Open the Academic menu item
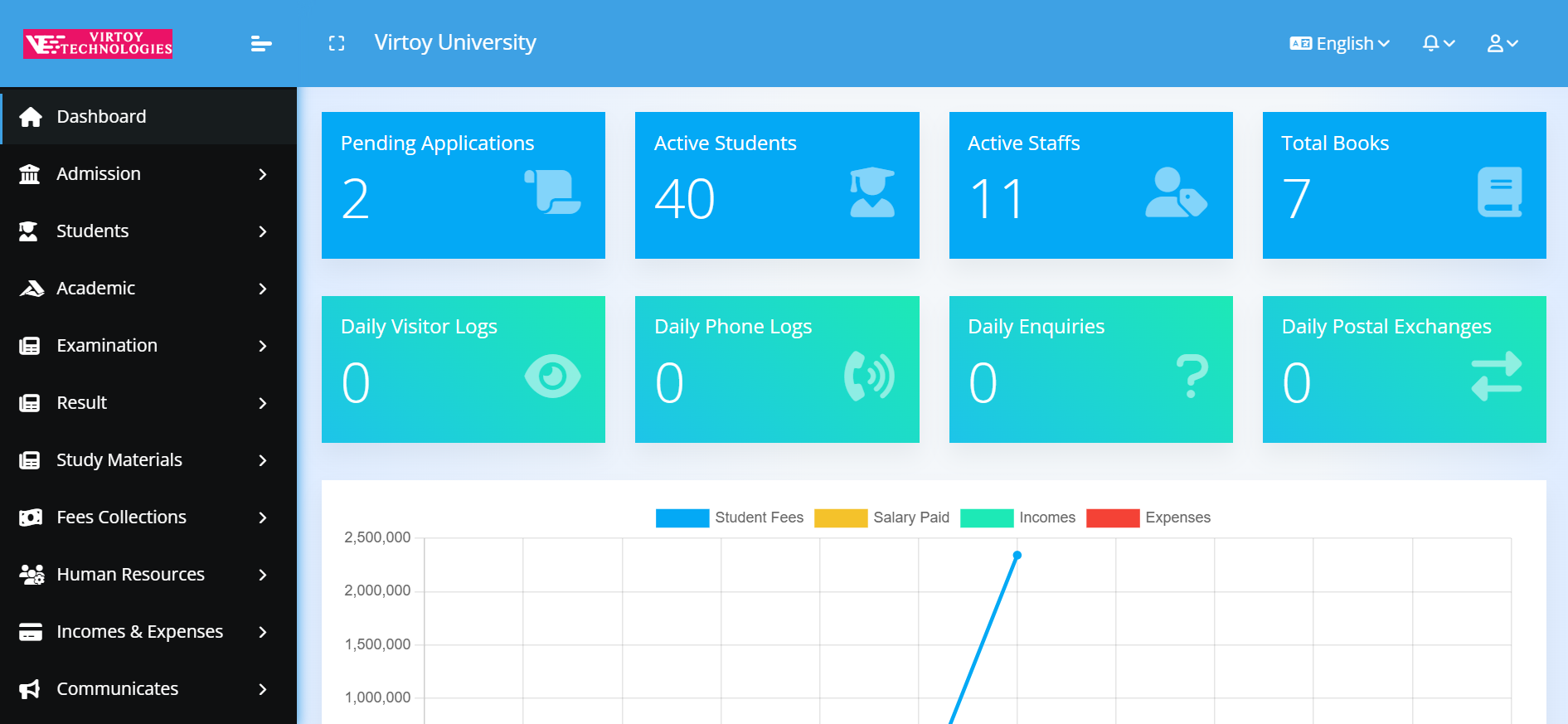Image resolution: width=1568 pixels, height=724 pixels. (148, 289)
